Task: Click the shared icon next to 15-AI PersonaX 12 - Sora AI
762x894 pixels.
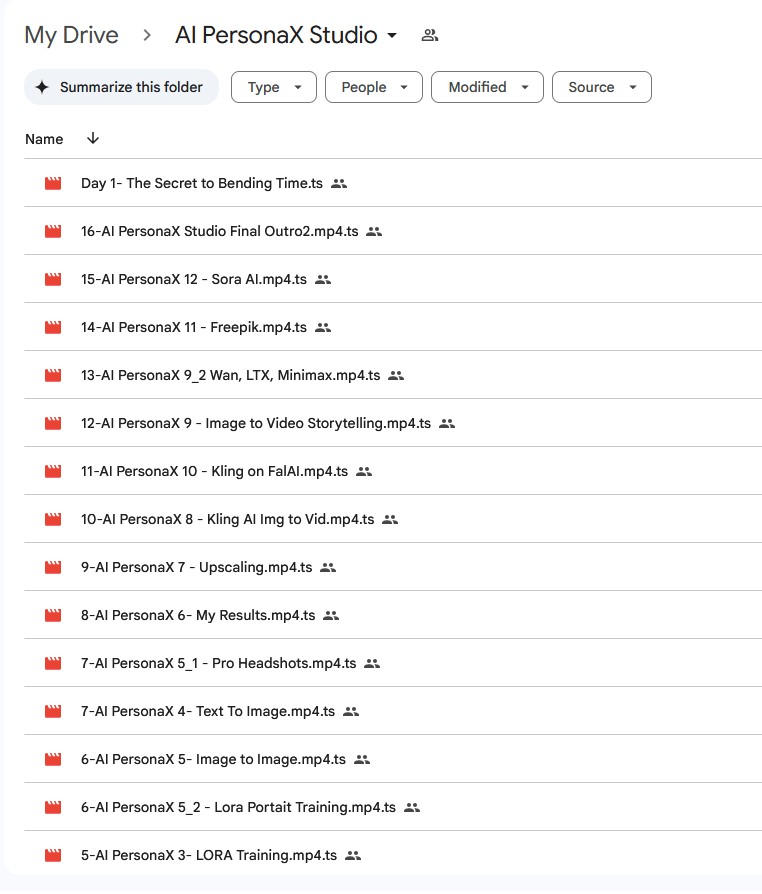Action: [x=323, y=279]
